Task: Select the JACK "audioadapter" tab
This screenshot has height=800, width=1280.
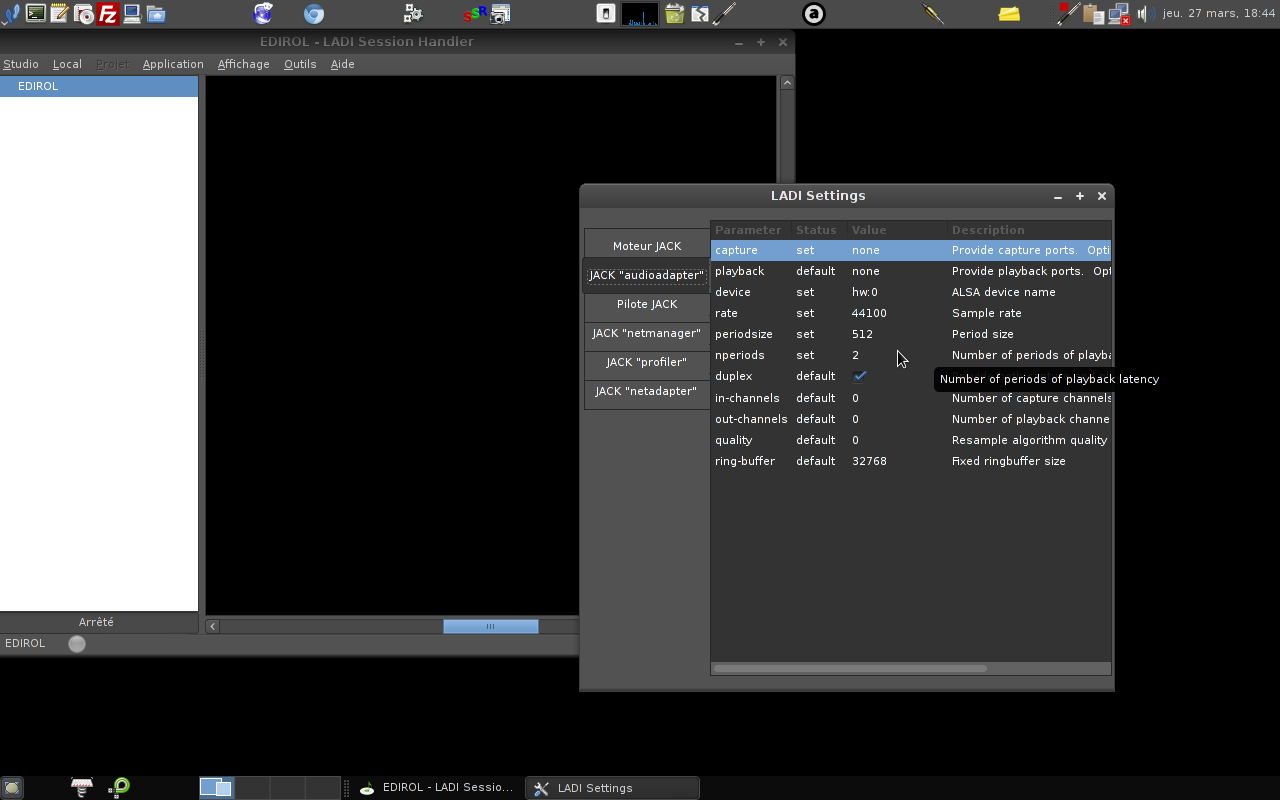Action: (x=647, y=275)
